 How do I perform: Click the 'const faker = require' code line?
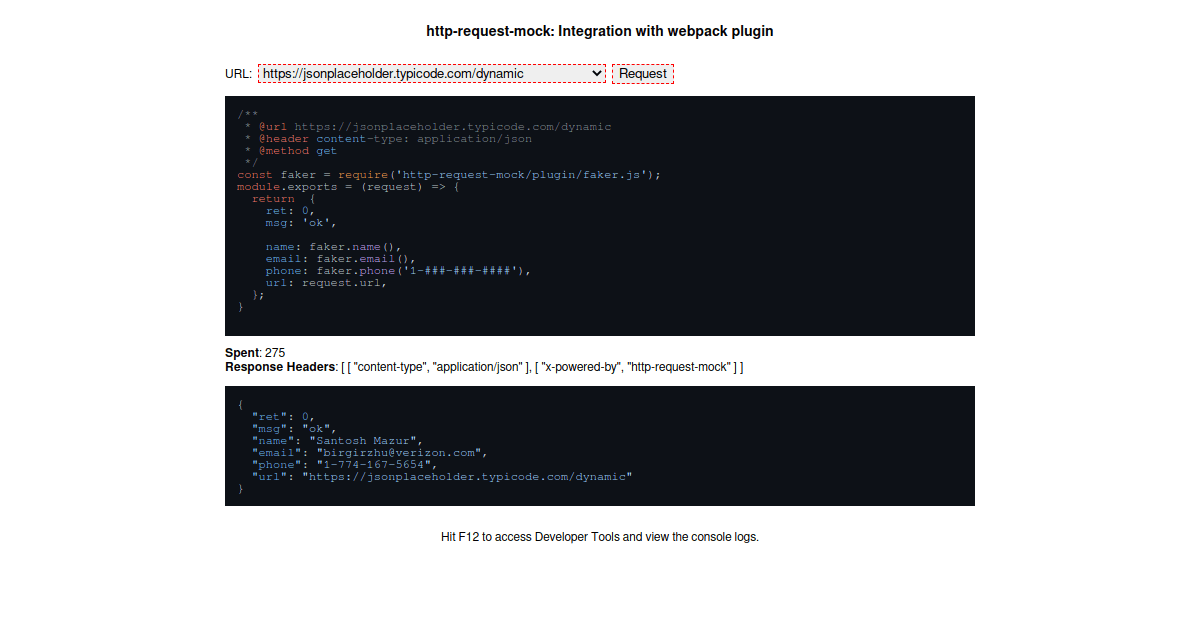coord(449,175)
